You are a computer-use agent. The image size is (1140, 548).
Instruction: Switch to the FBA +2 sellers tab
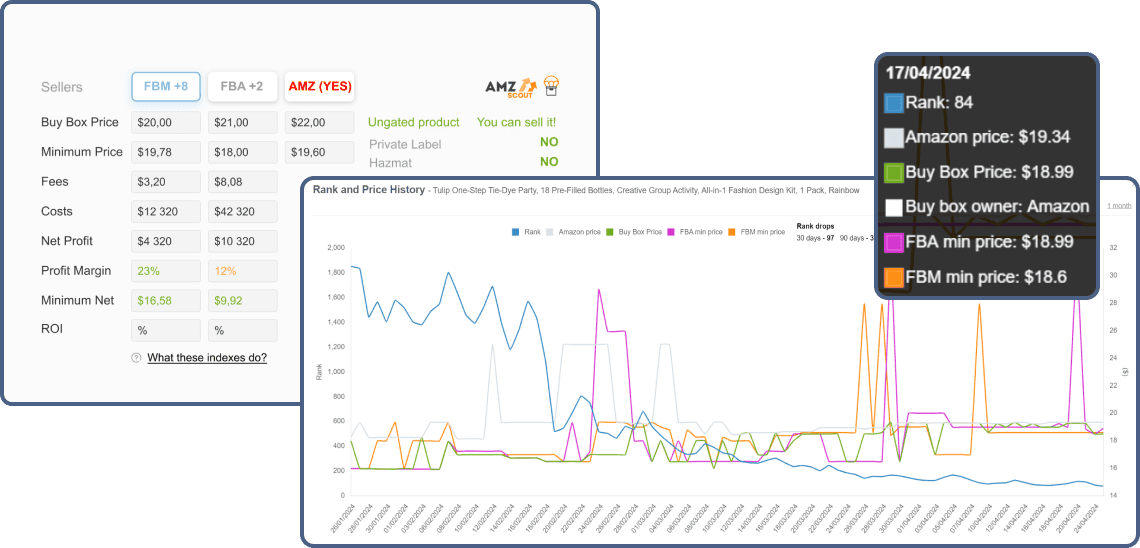coord(243,86)
